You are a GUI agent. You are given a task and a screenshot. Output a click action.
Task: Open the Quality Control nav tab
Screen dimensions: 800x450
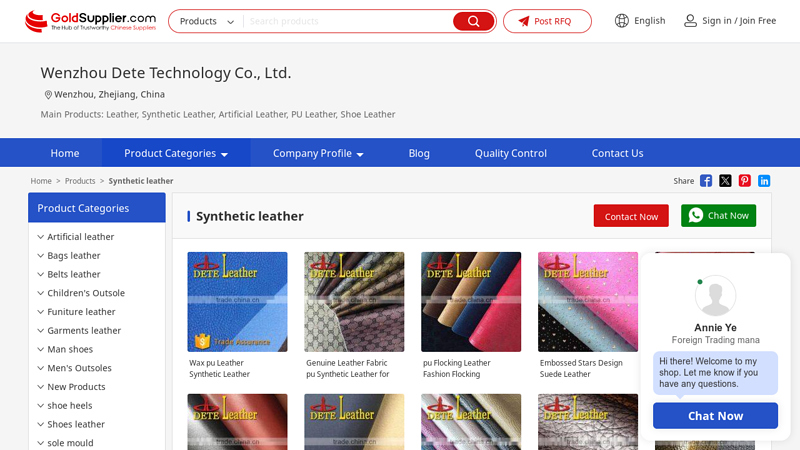click(511, 153)
